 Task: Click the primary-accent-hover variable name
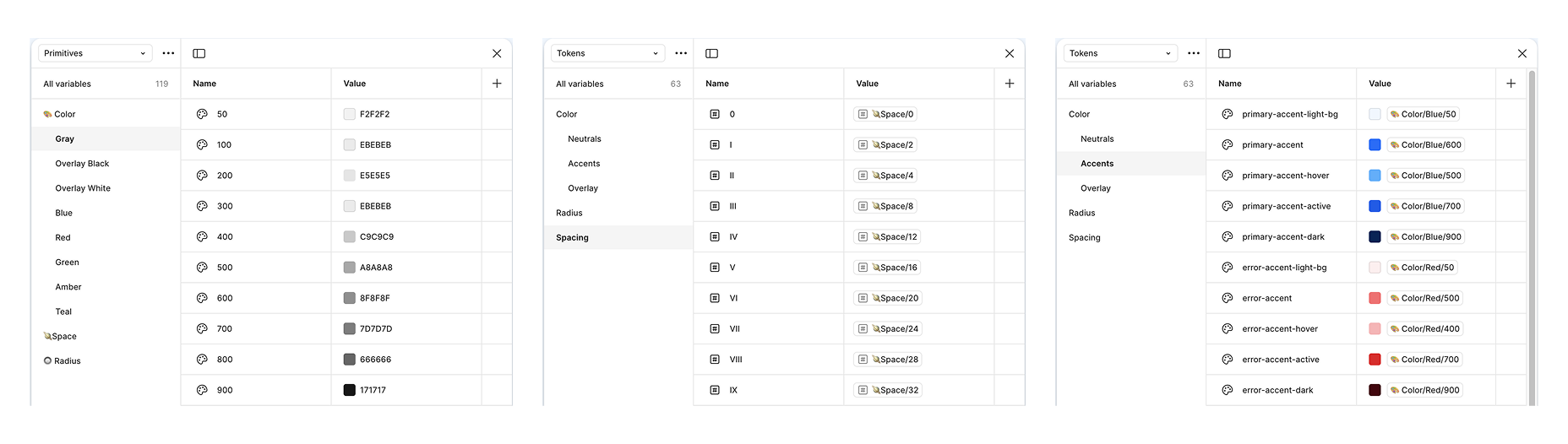click(x=1286, y=176)
